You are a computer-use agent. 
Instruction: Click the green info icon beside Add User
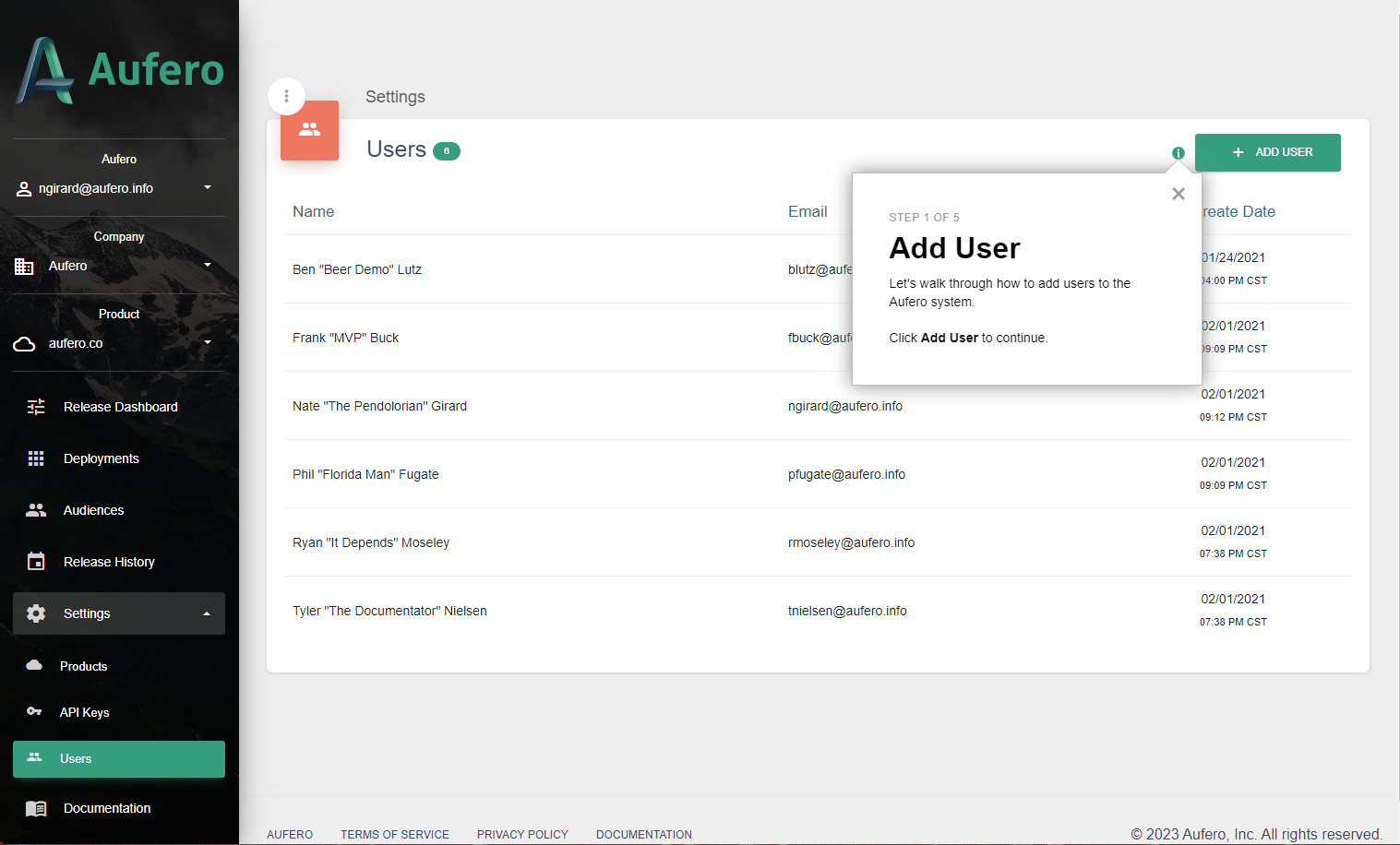coord(1178,153)
